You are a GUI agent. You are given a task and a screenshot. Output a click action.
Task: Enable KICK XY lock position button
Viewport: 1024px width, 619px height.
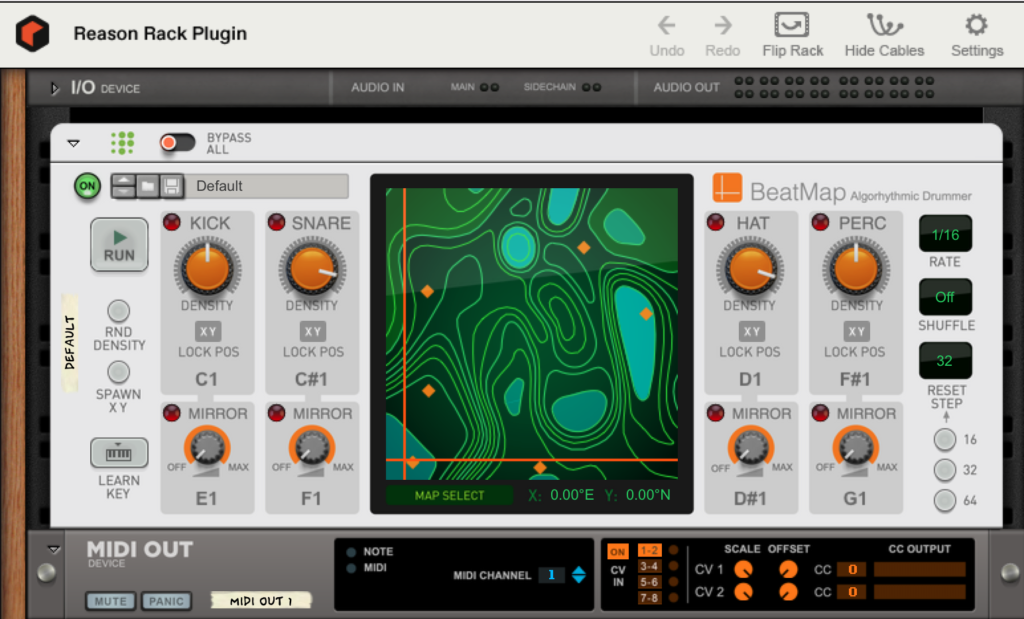pyautogui.click(x=208, y=332)
